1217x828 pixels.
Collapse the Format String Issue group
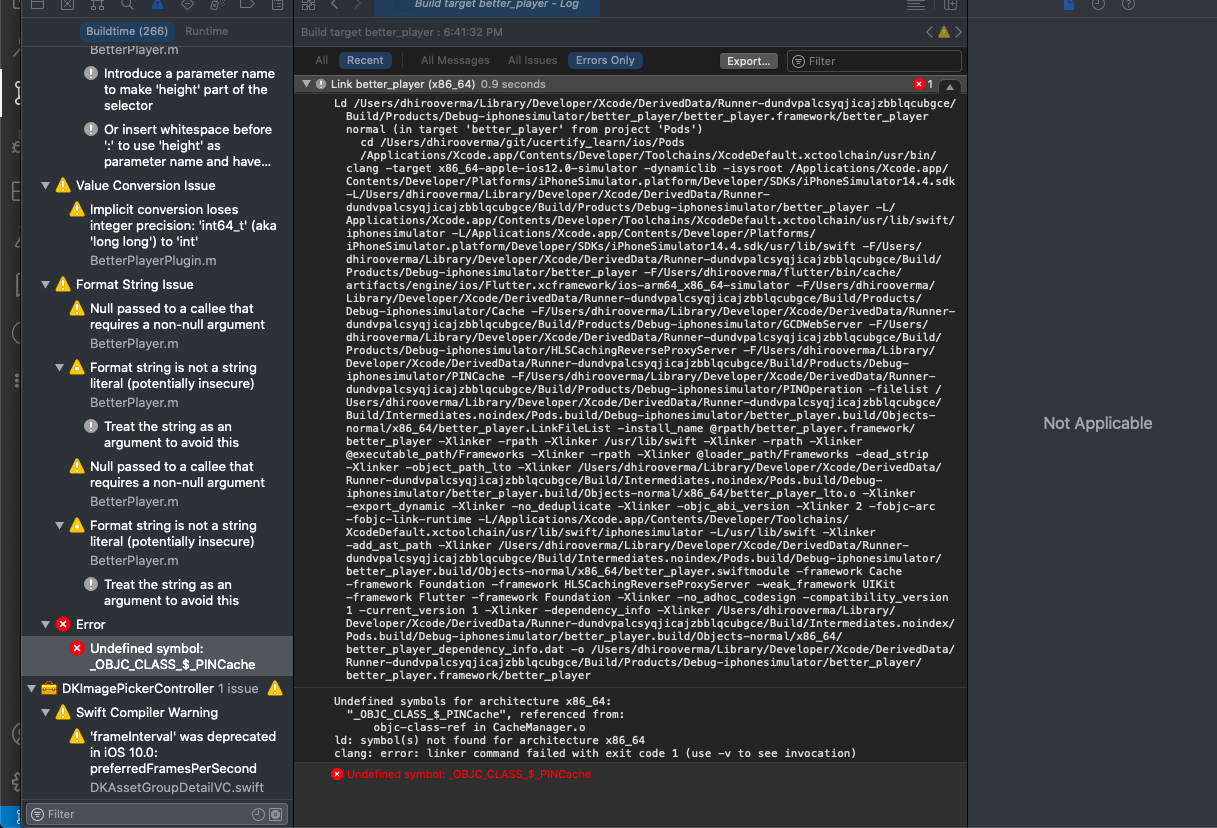coord(45,284)
